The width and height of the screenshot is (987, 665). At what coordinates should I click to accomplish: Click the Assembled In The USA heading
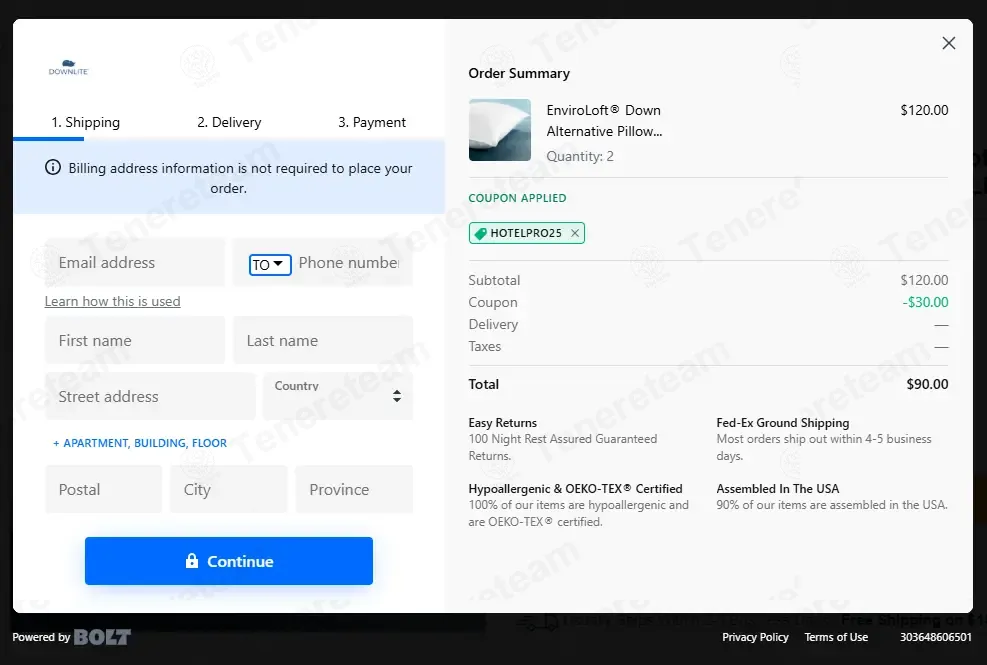[778, 489]
